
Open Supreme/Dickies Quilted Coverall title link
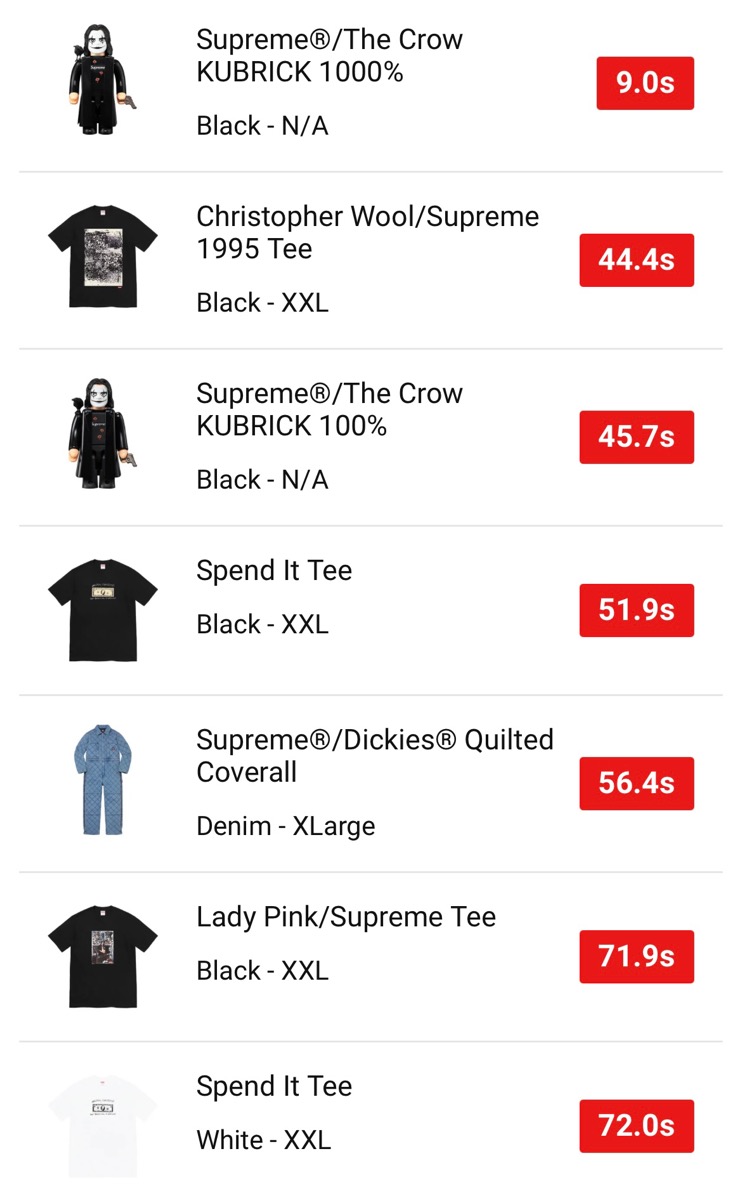pos(374,756)
